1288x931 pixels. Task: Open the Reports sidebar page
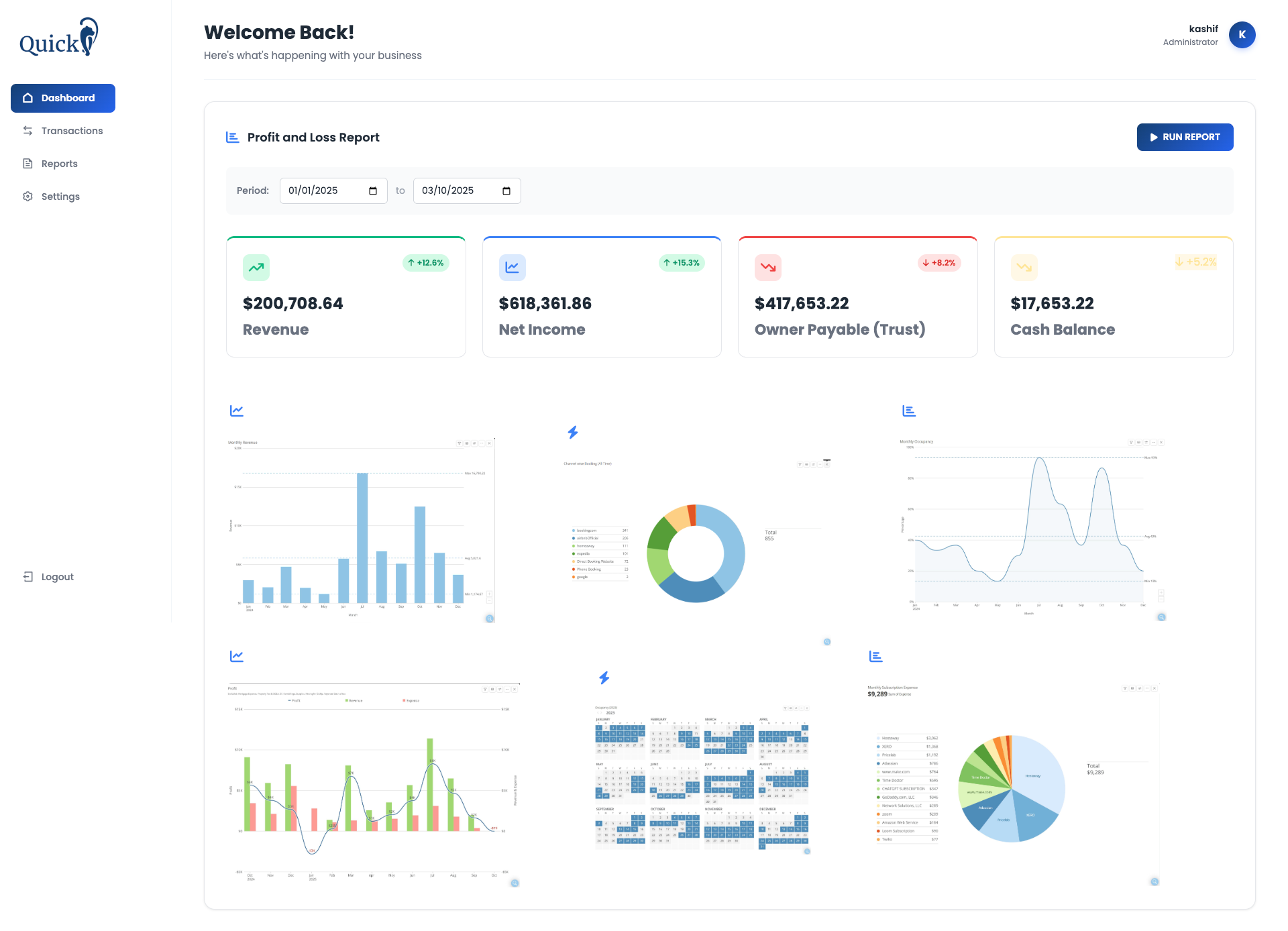click(x=59, y=164)
